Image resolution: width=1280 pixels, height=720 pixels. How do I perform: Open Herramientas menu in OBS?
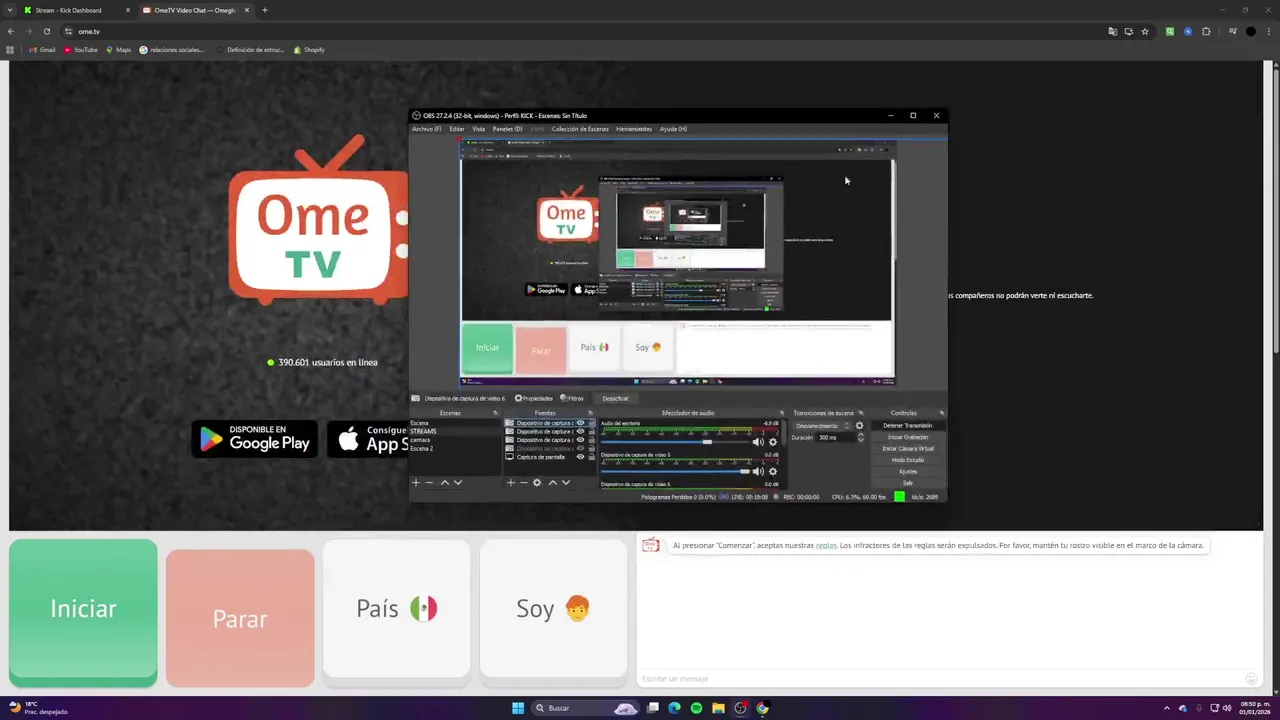[x=634, y=129]
